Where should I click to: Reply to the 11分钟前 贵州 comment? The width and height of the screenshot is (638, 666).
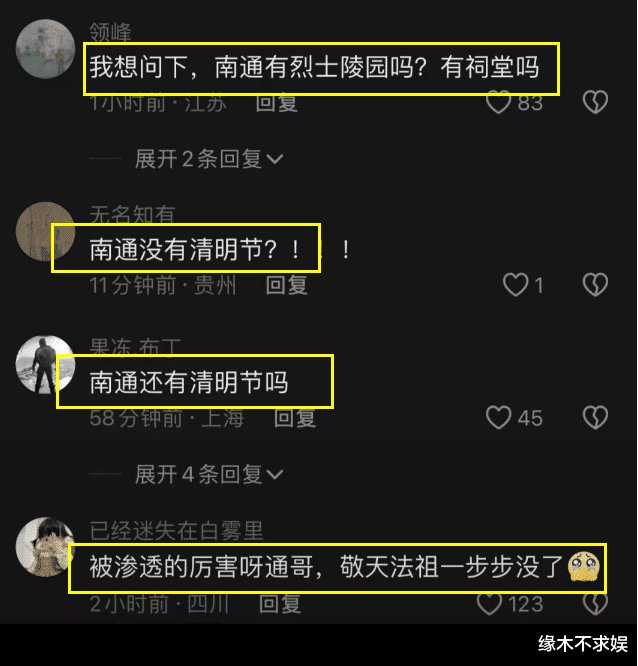(287, 285)
